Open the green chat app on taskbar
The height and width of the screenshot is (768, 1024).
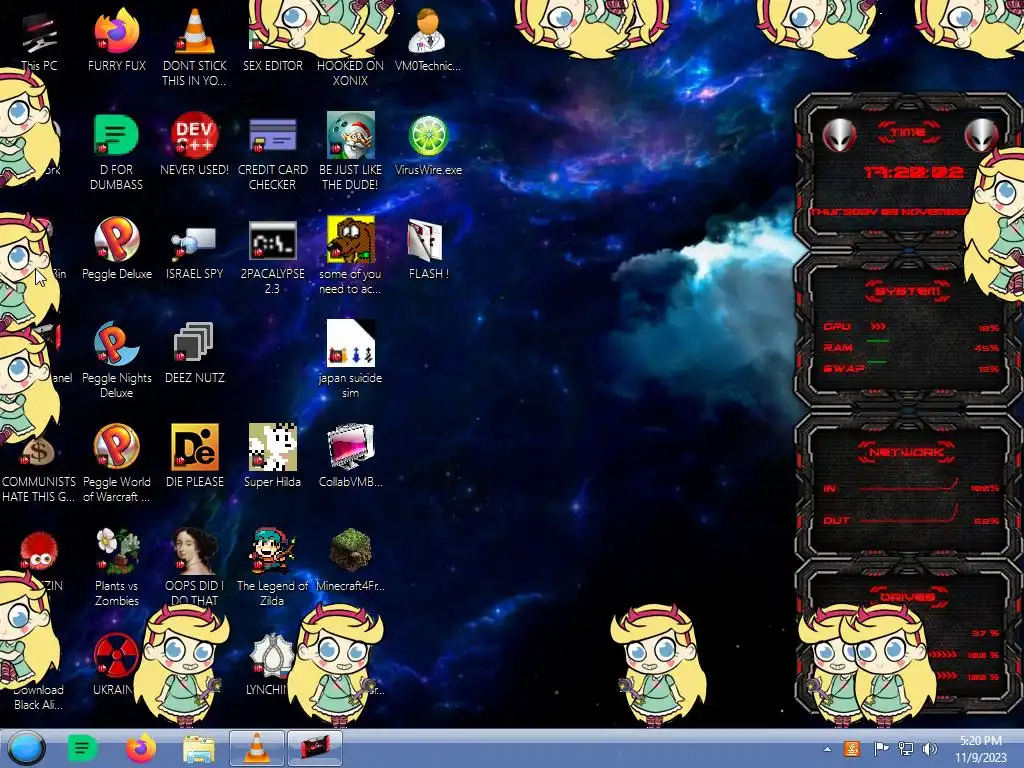point(82,748)
